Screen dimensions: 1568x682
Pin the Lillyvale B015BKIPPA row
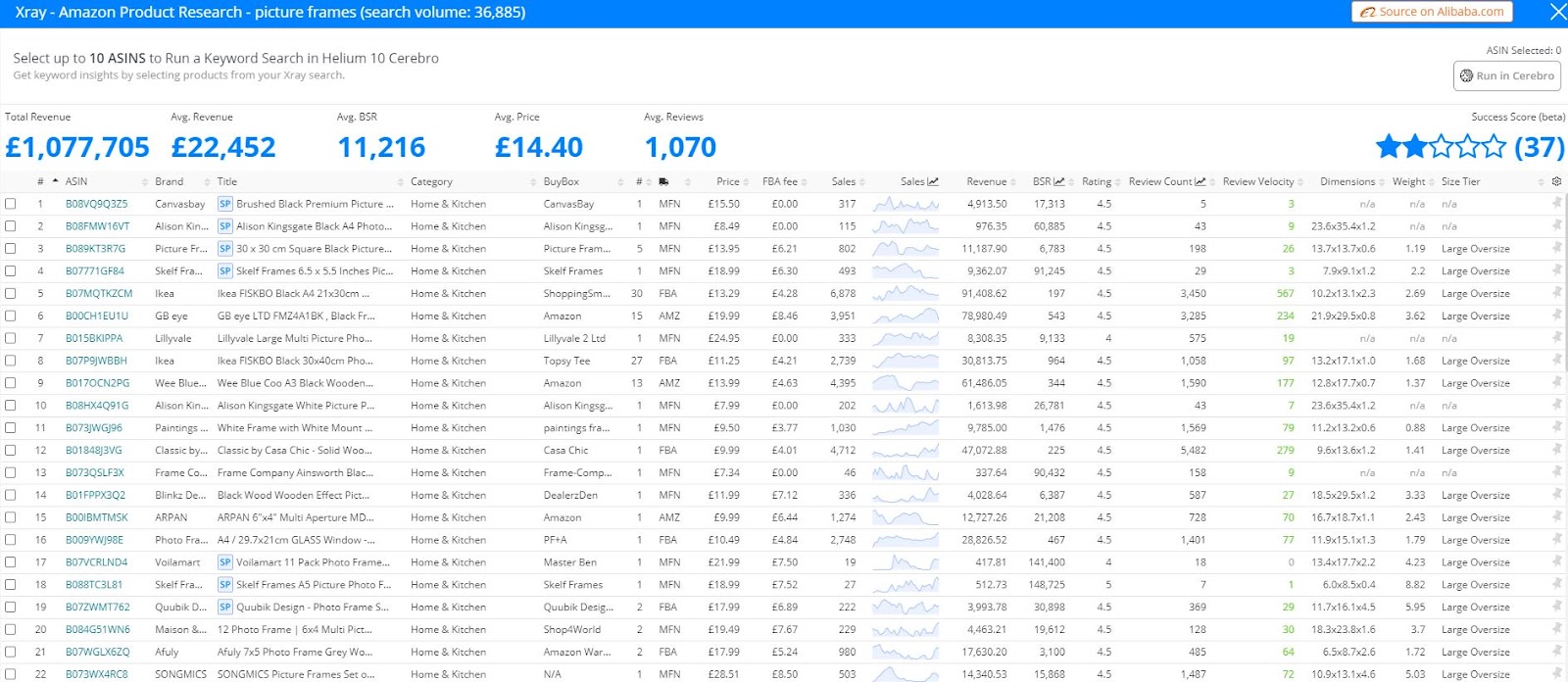pyautogui.click(x=1556, y=338)
